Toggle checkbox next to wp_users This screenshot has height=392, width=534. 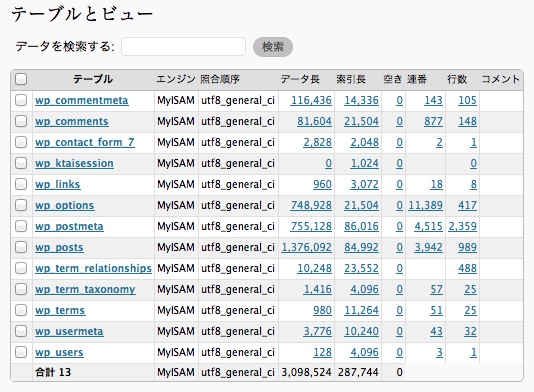click(21, 352)
